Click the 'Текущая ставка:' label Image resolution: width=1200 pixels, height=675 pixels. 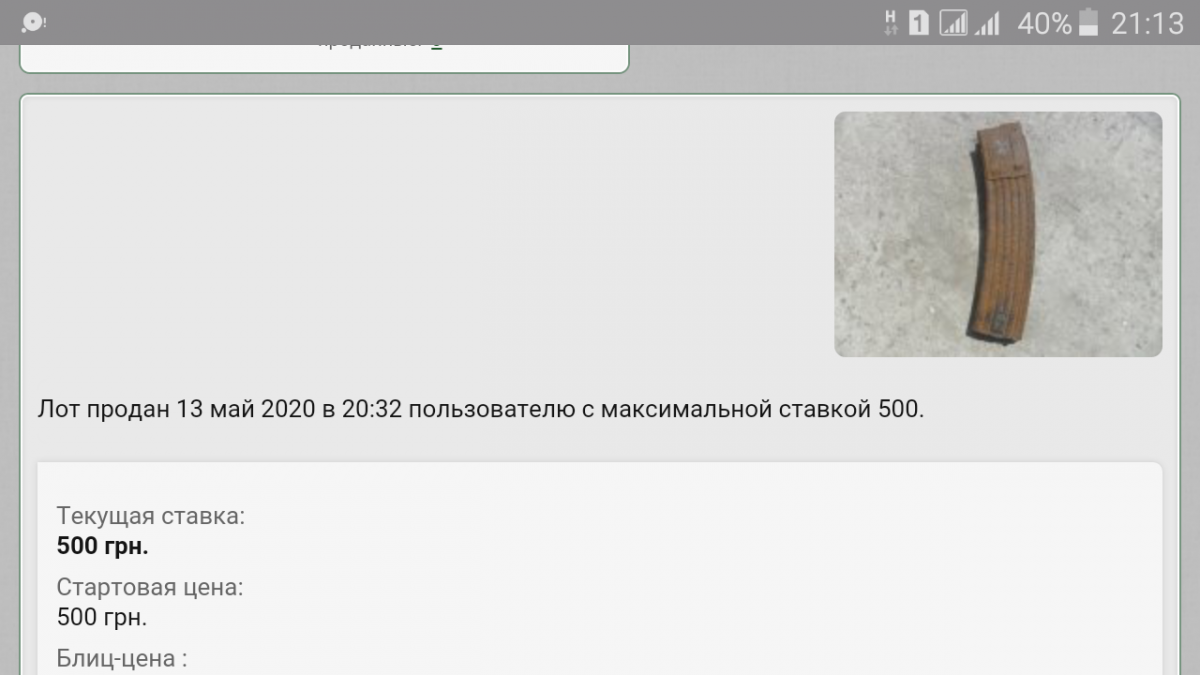[x=151, y=516]
